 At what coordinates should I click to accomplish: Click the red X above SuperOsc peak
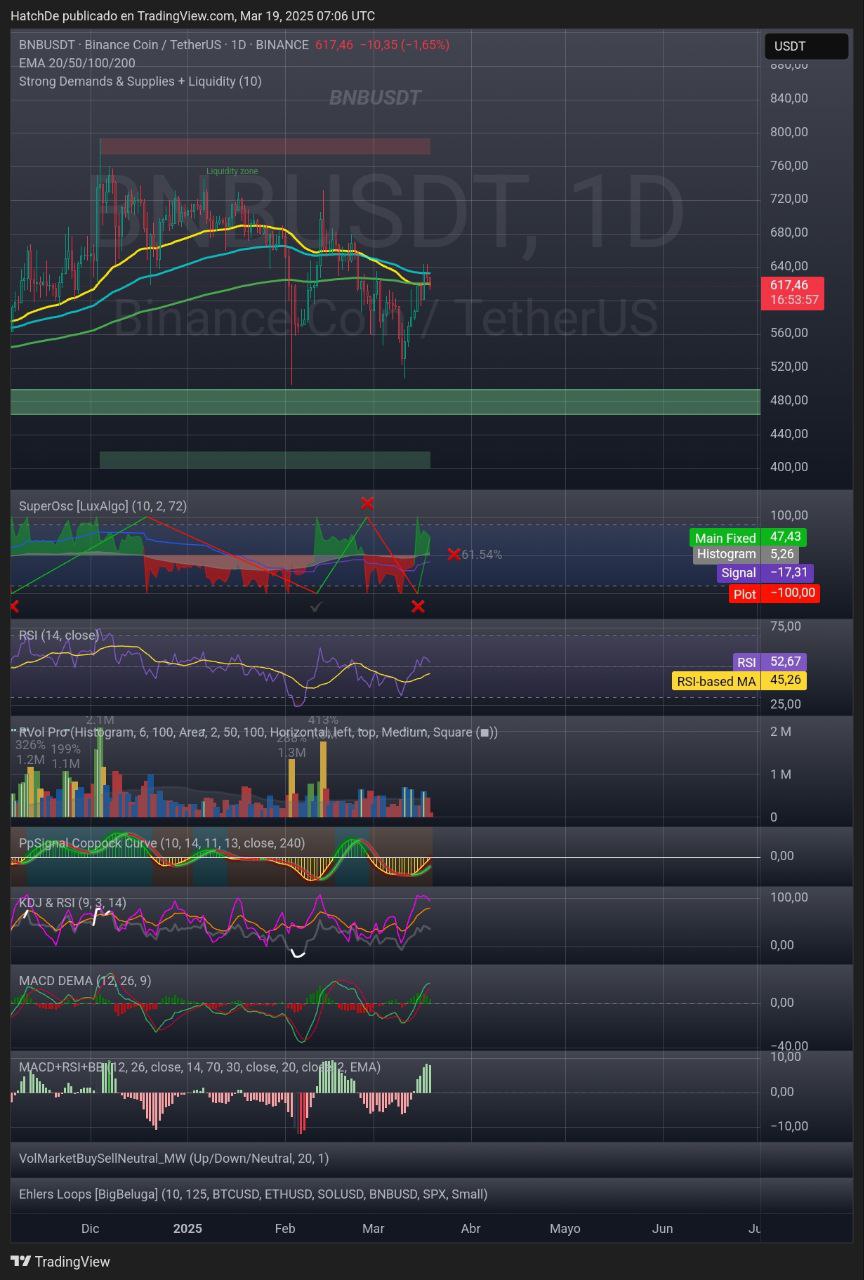coord(367,503)
